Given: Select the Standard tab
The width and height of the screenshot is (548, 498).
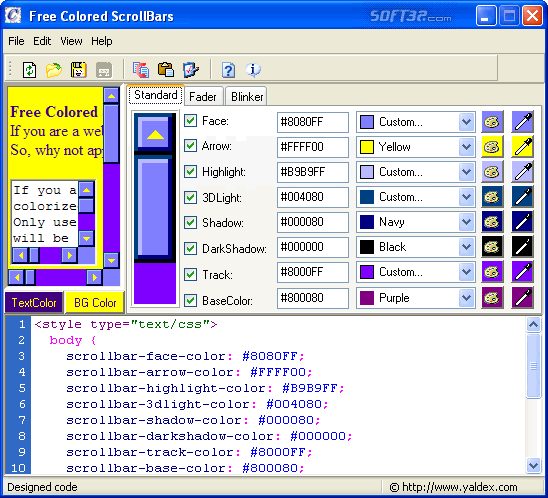Looking at the screenshot, I should [156, 95].
